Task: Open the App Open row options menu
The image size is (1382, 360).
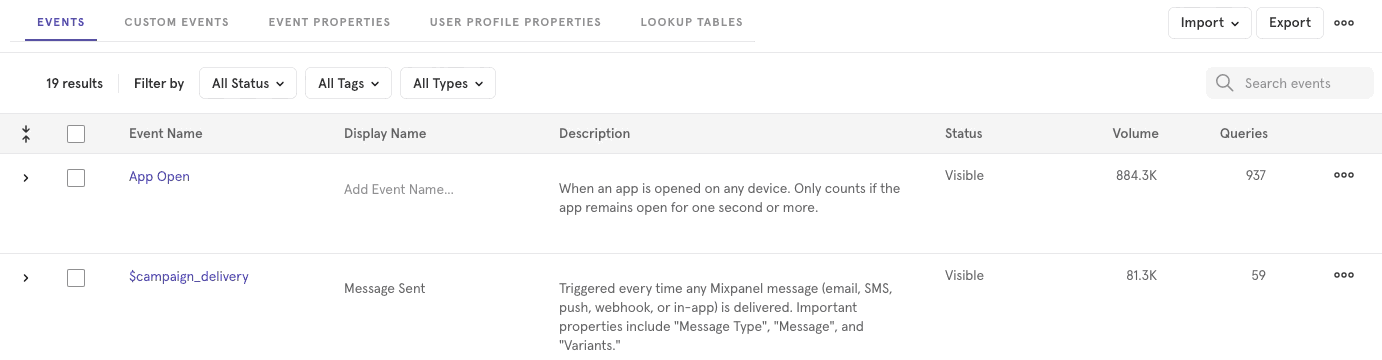Action: (x=1344, y=175)
